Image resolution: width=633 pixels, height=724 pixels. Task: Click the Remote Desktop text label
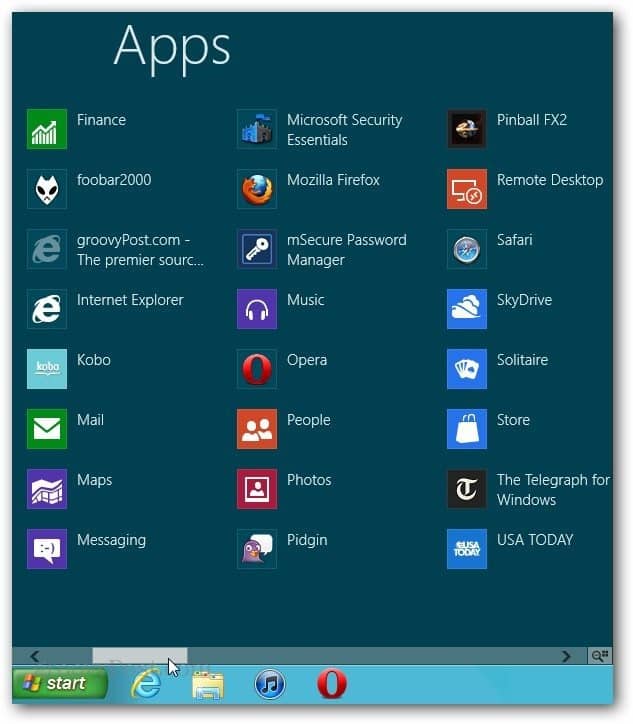click(x=550, y=181)
